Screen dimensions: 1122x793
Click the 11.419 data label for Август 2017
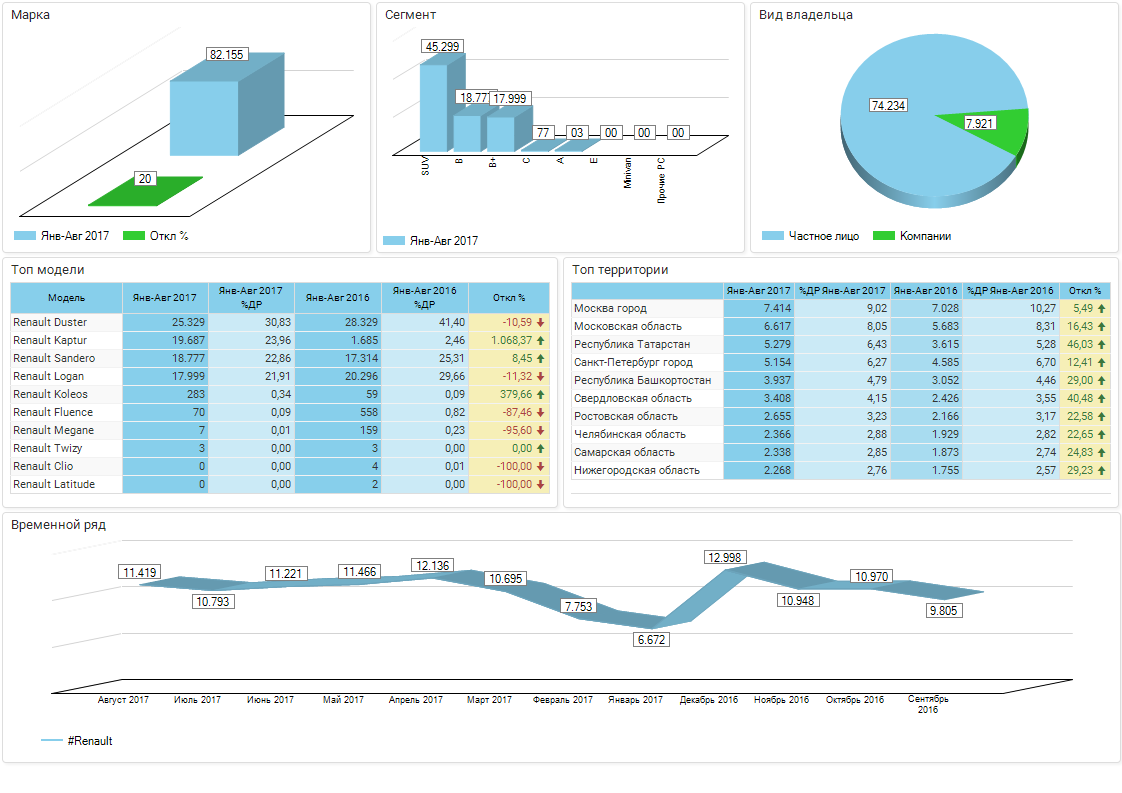[x=140, y=573]
